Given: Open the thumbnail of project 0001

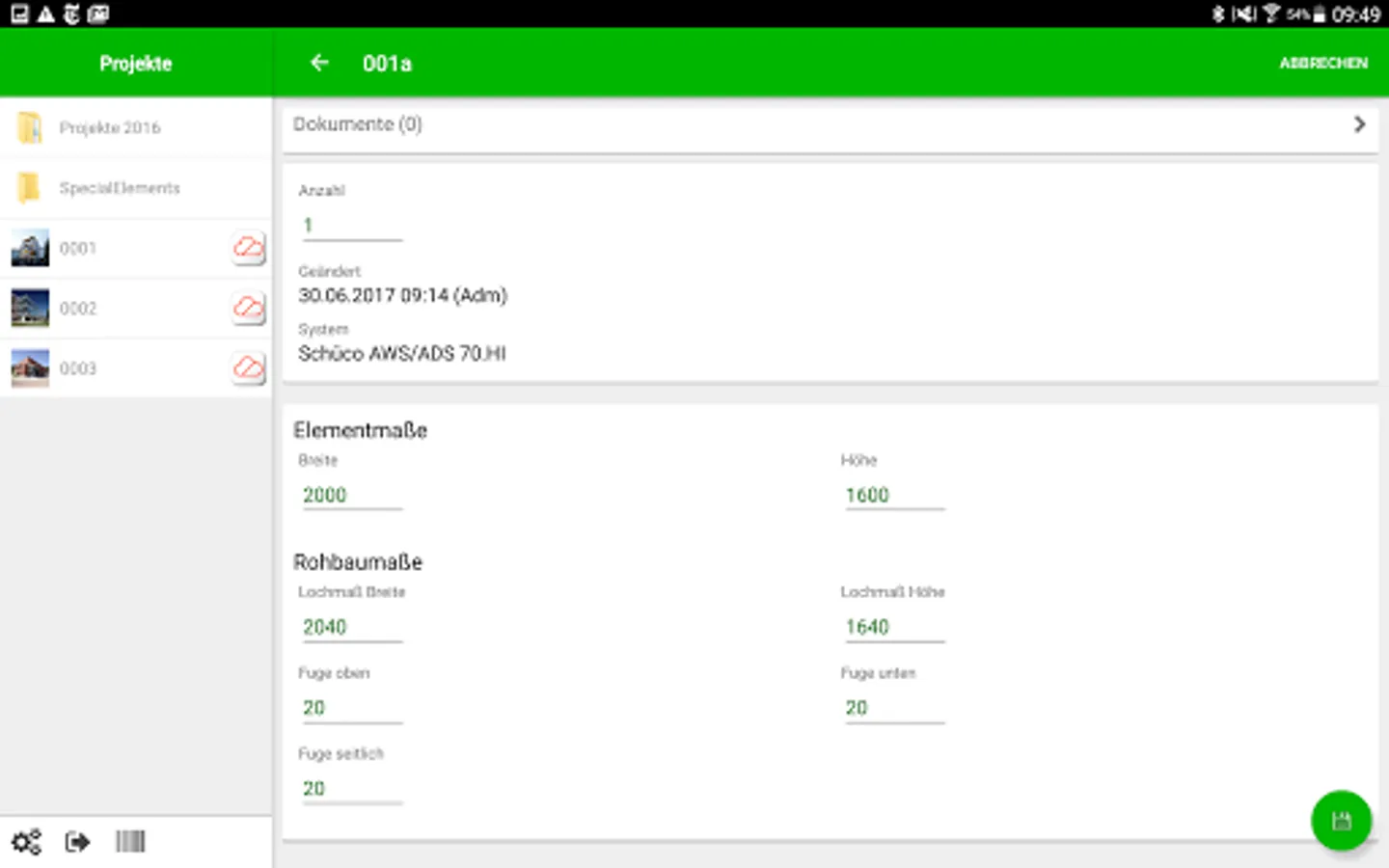Looking at the screenshot, I should click(x=30, y=248).
